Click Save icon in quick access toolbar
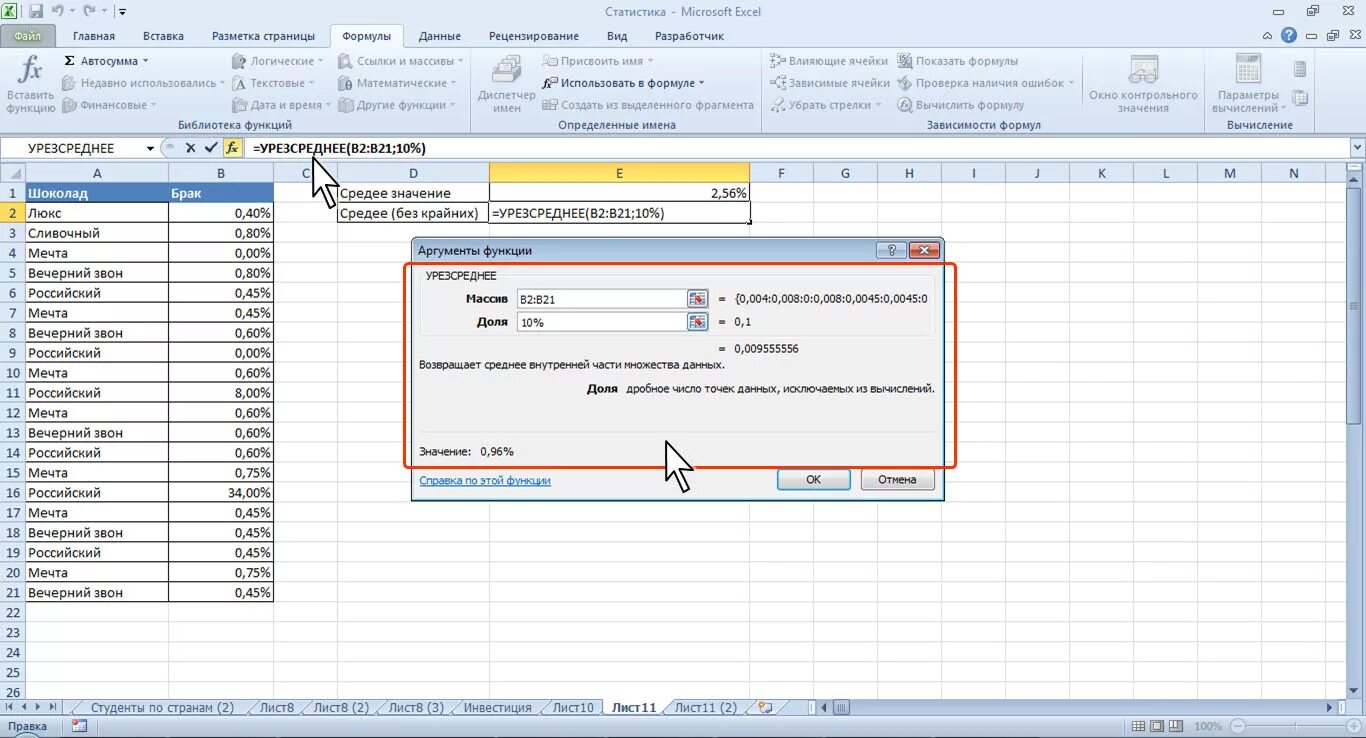Image resolution: width=1366 pixels, height=738 pixels. [x=36, y=12]
